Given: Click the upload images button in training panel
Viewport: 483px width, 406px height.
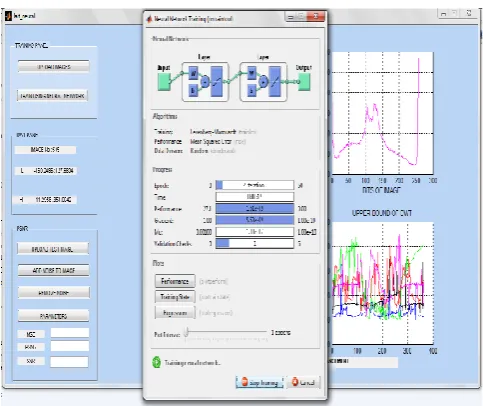Looking at the screenshot, I should point(54,67).
